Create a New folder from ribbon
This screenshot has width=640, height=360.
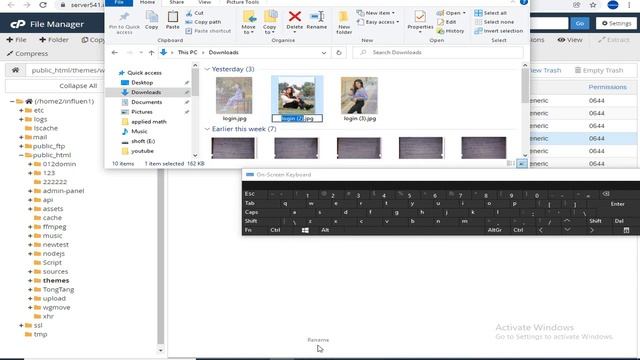click(x=344, y=23)
